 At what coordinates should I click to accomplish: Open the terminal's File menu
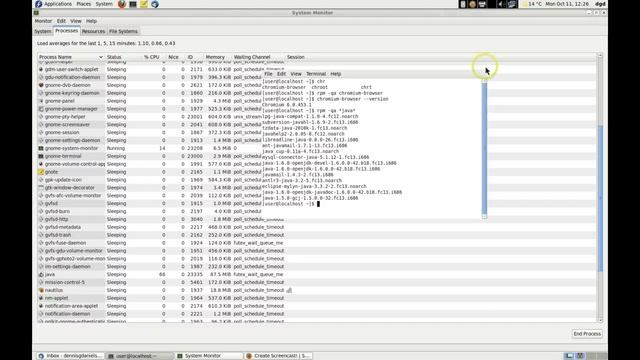268,74
